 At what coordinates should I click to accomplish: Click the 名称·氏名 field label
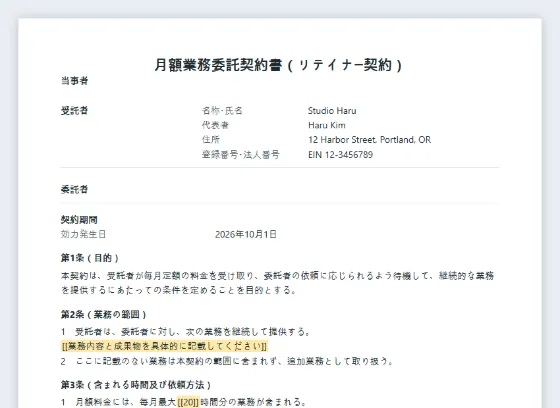click(x=222, y=111)
